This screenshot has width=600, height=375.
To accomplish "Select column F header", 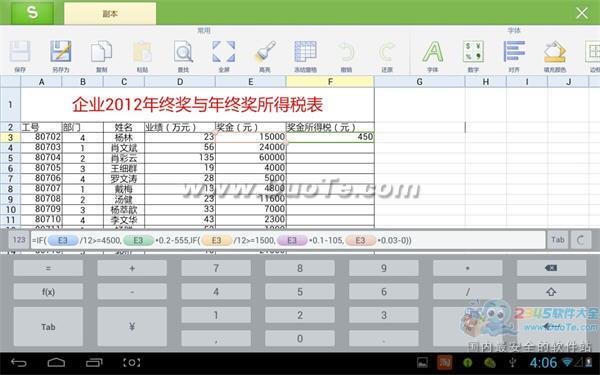I will pos(330,82).
